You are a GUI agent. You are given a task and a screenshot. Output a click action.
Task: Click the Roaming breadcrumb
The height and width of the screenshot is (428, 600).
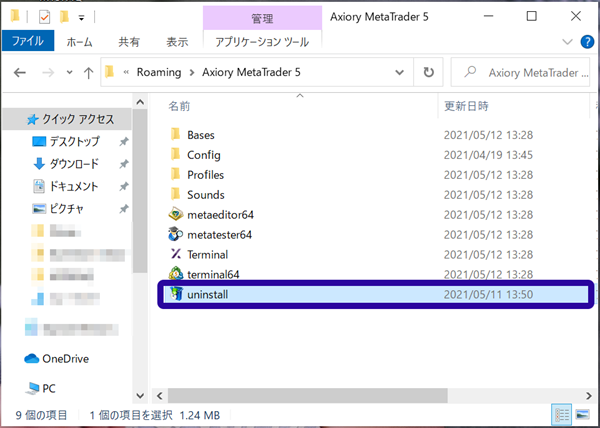click(x=159, y=72)
